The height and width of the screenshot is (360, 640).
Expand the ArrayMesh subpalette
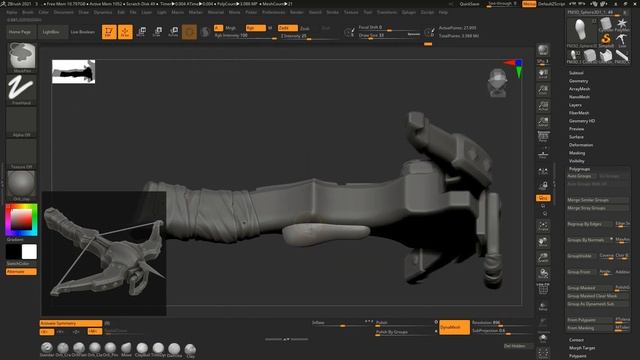click(x=580, y=89)
